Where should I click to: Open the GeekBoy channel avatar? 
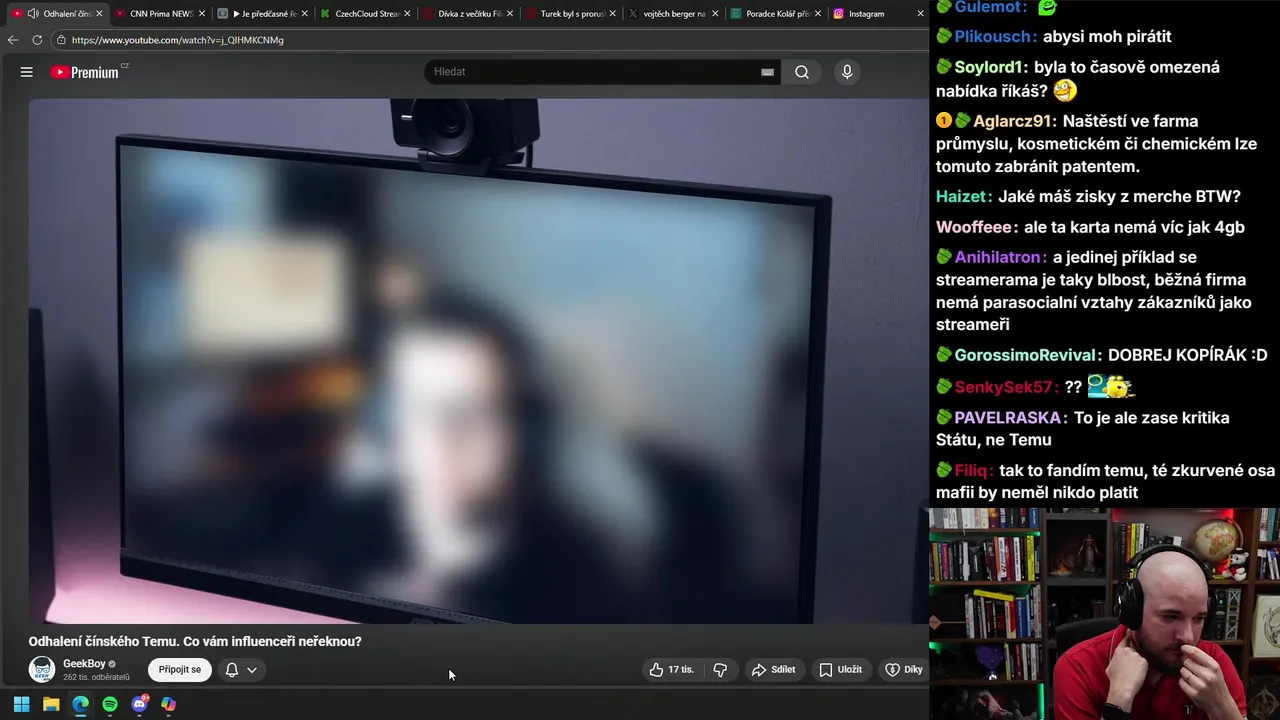[42, 670]
